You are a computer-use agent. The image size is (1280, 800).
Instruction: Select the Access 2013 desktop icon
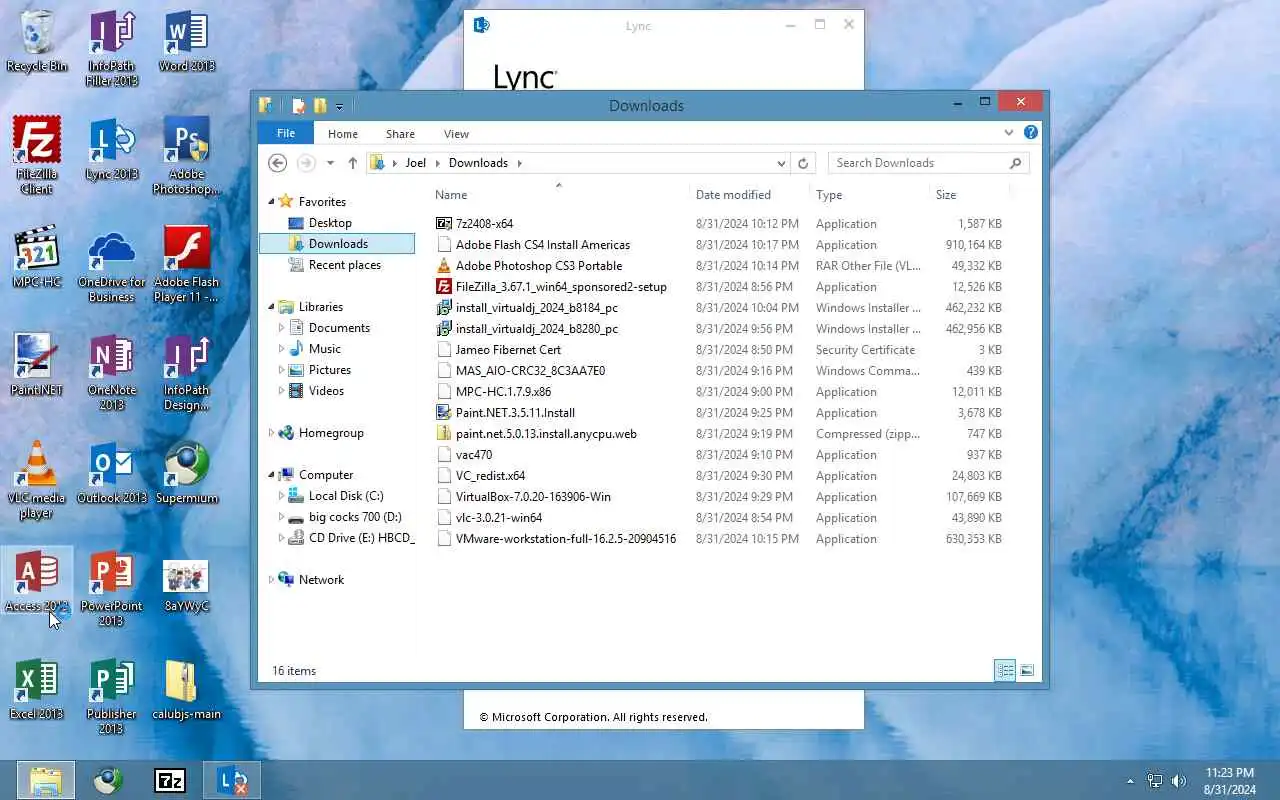click(37, 581)
